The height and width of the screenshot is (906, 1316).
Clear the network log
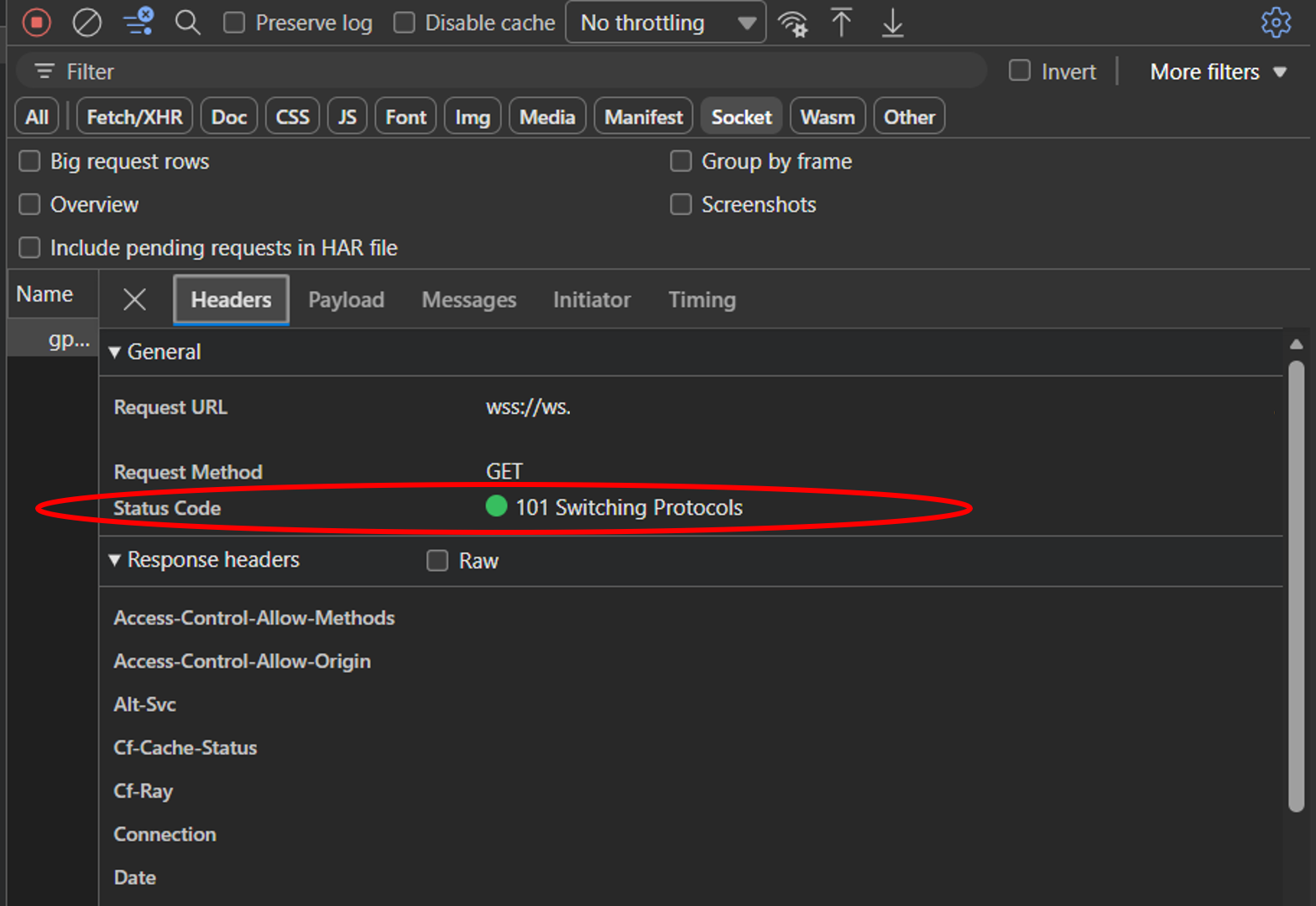(x=86, y=23)
